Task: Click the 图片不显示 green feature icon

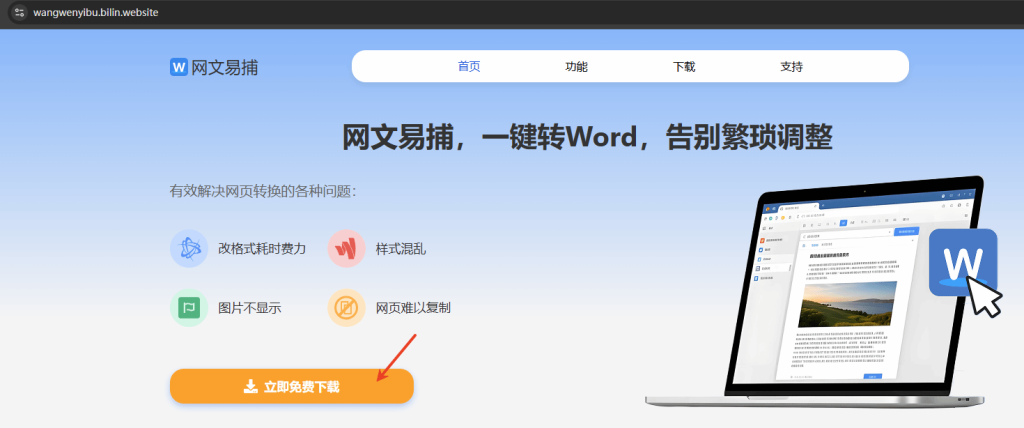Action: 189,307
